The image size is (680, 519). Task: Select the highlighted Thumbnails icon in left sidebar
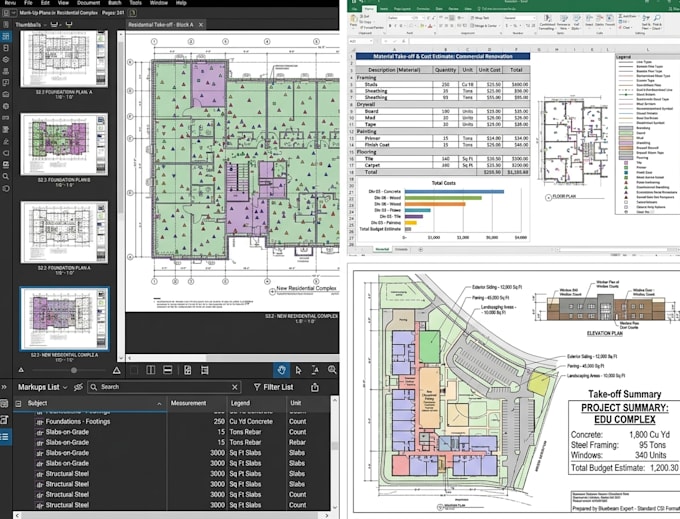[6, 36]
